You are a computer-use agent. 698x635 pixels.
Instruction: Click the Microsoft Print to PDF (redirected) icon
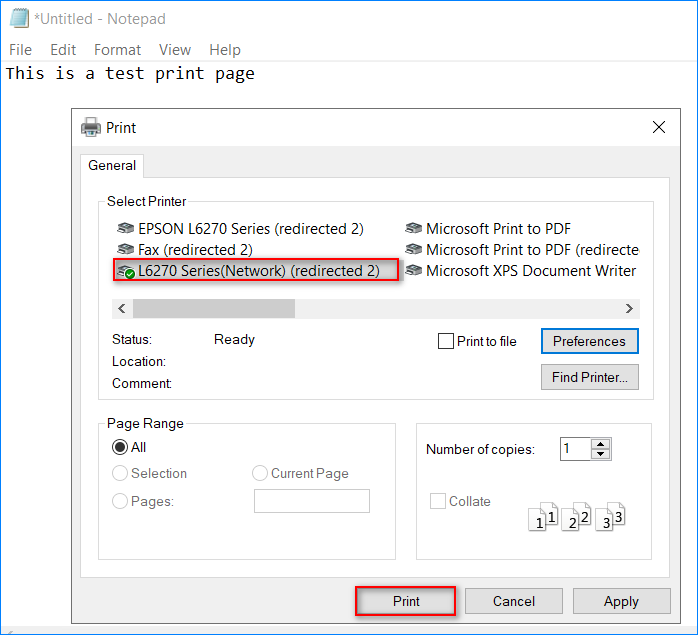pos(414,249)
